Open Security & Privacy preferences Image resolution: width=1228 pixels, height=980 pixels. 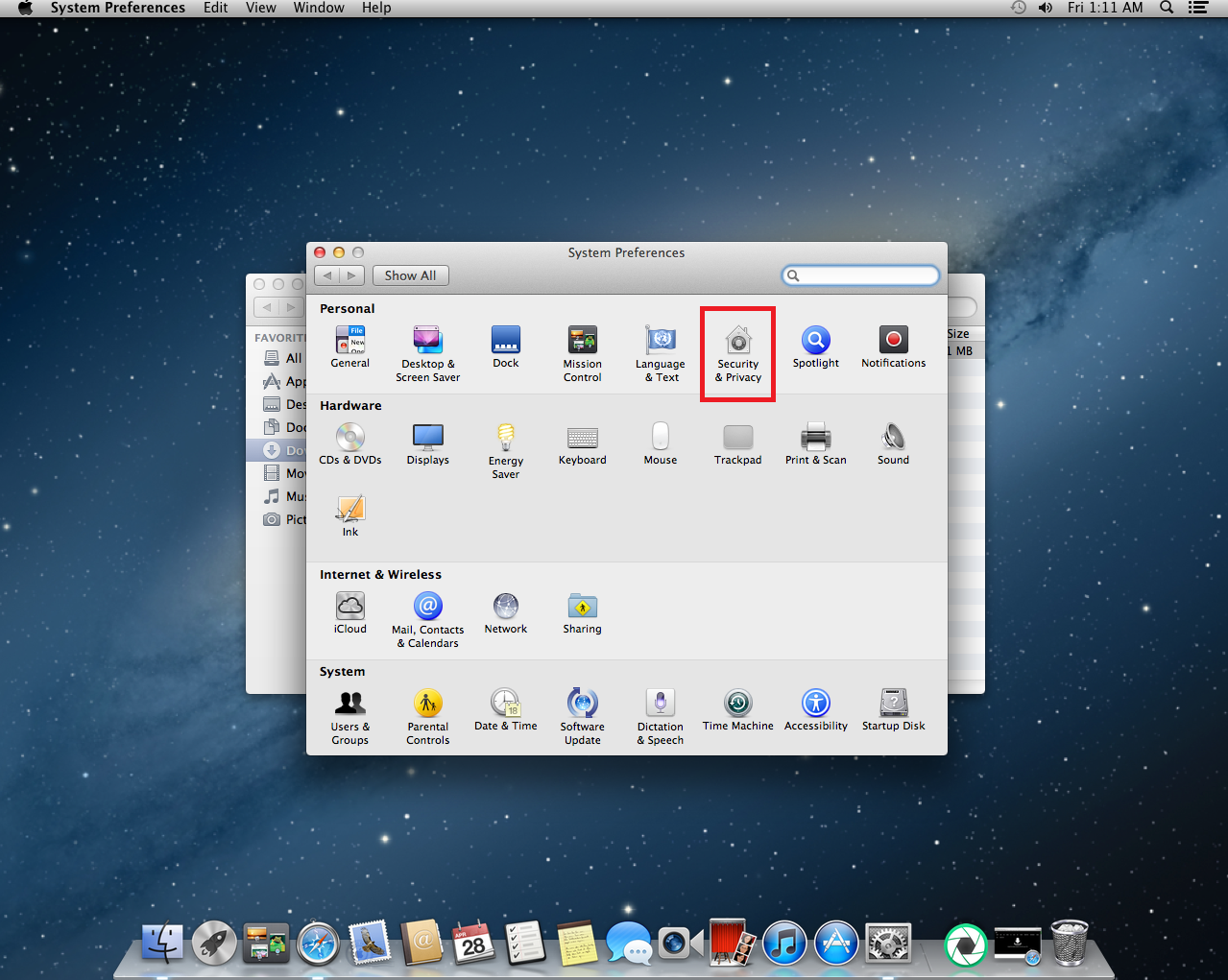click(x=738, y=353)
